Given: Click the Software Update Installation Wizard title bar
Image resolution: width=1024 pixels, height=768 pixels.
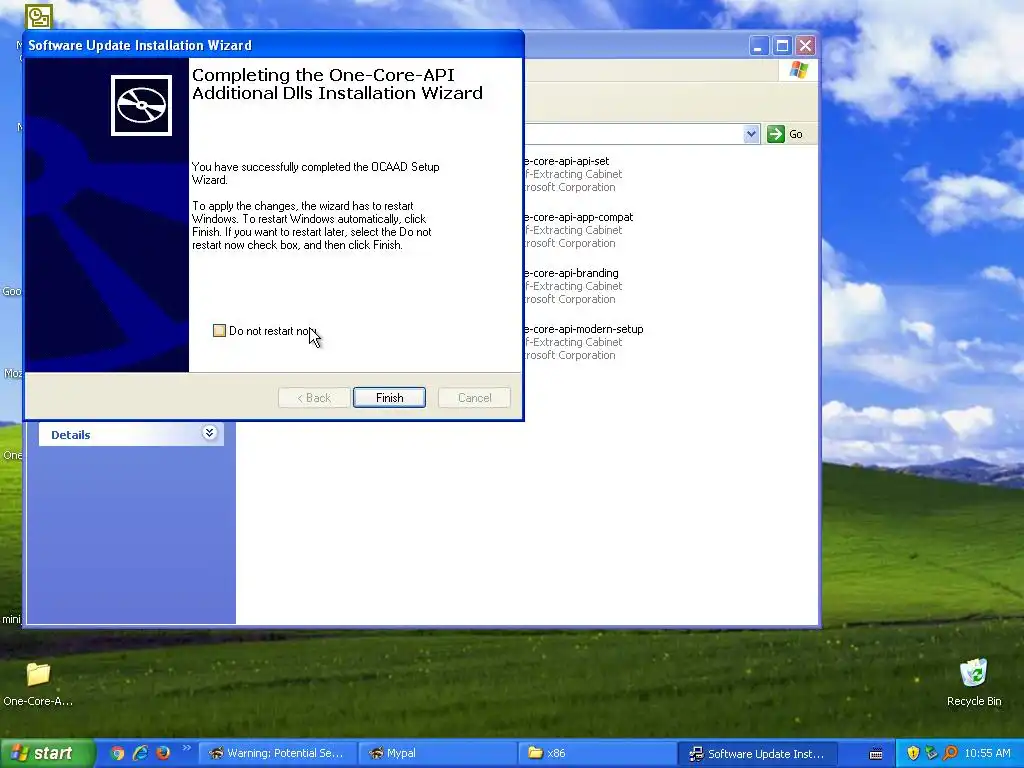Looking at the screenshot, I should [x=273, y=45].
